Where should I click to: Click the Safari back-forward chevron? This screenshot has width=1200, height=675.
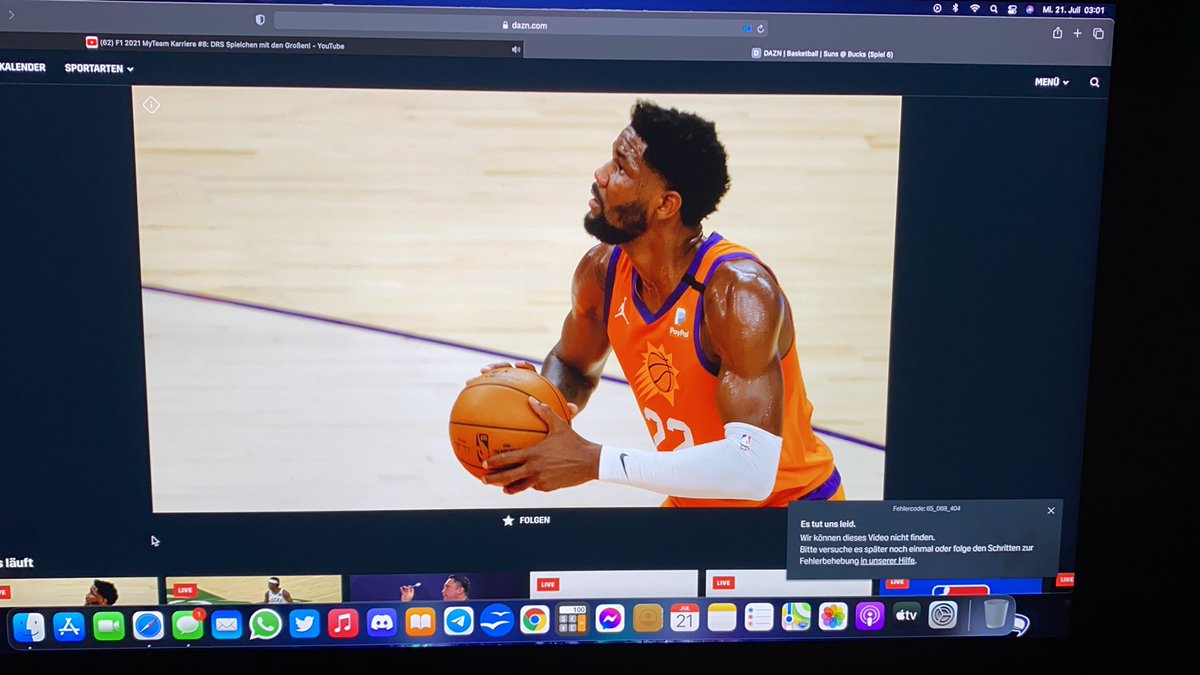tap(11, 15)
